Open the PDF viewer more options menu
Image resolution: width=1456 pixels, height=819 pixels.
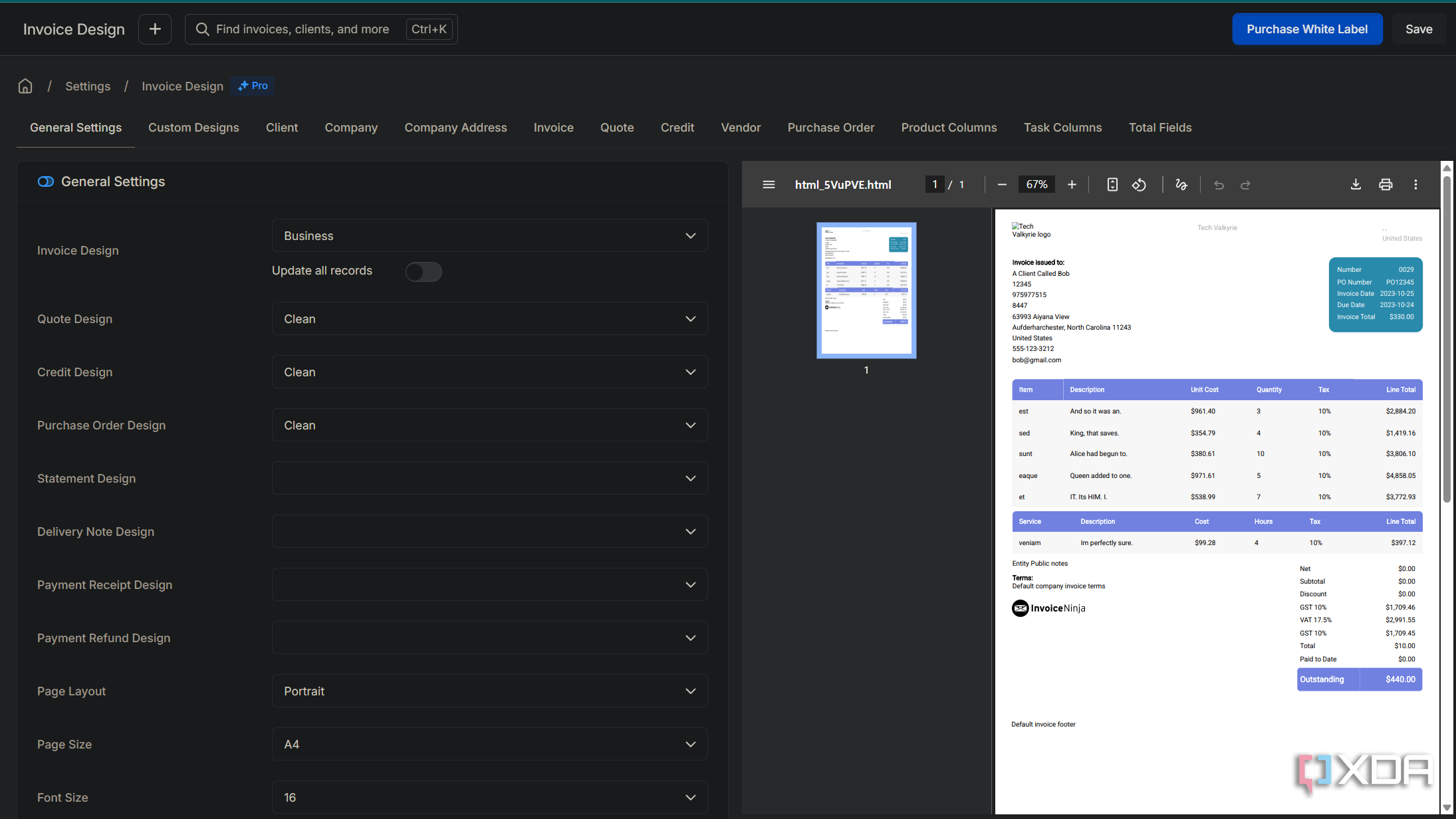coord(1415,185)
